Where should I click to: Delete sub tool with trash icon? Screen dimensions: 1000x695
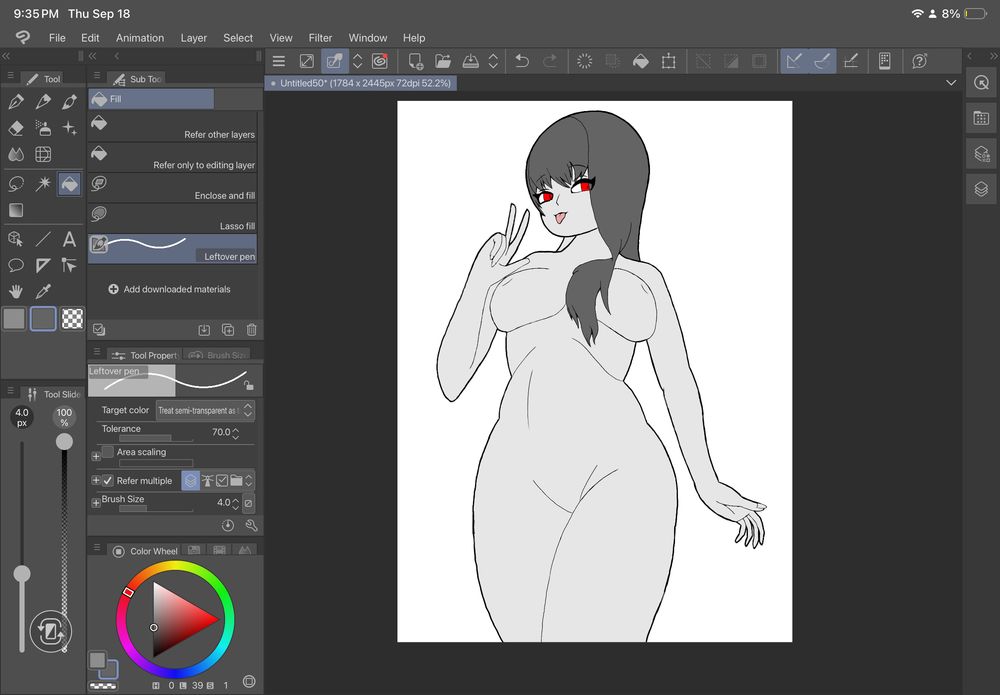[x=251, y=329]
